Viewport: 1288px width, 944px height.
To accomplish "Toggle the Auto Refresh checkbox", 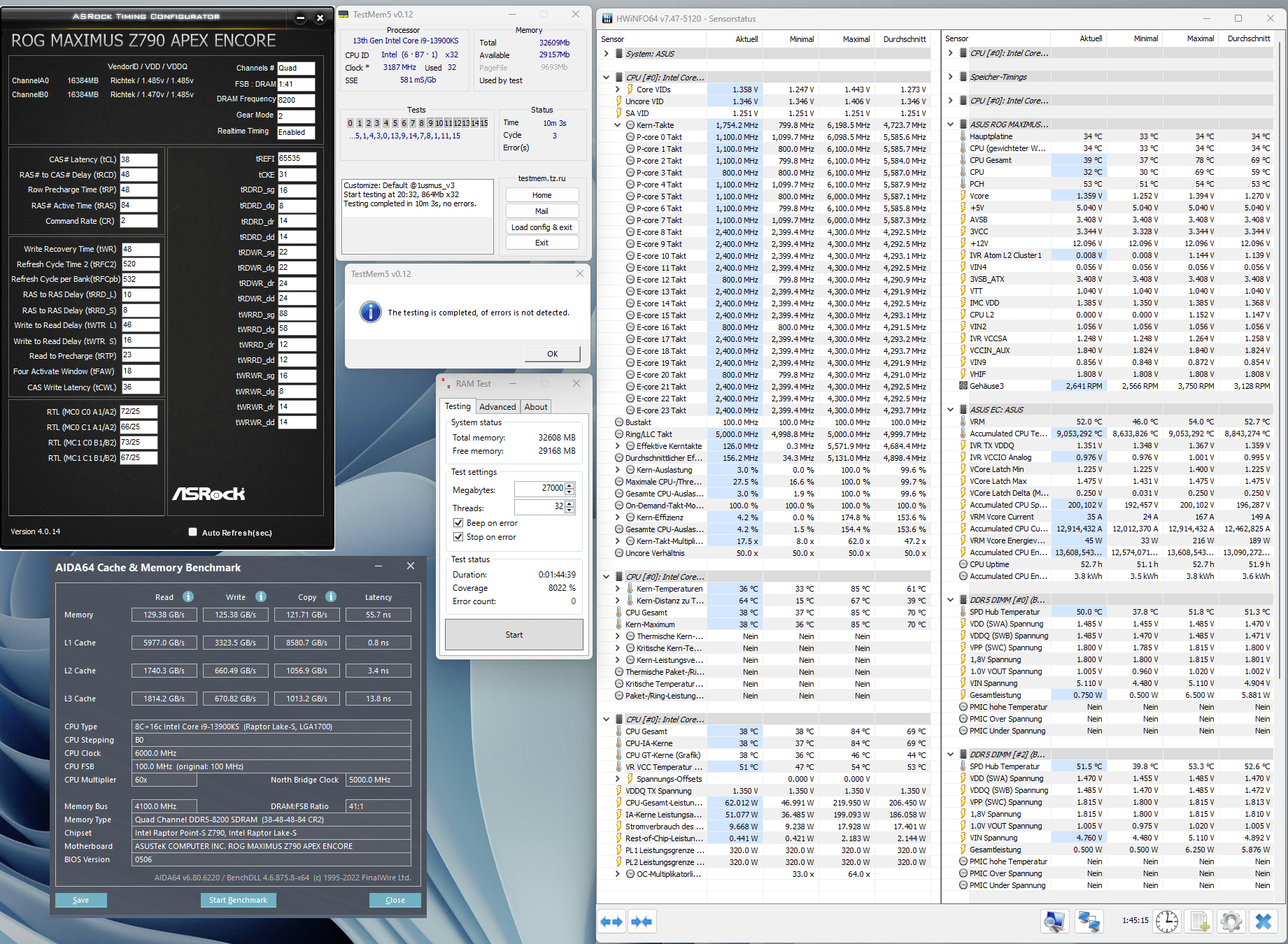I will (x=193, y=532).
